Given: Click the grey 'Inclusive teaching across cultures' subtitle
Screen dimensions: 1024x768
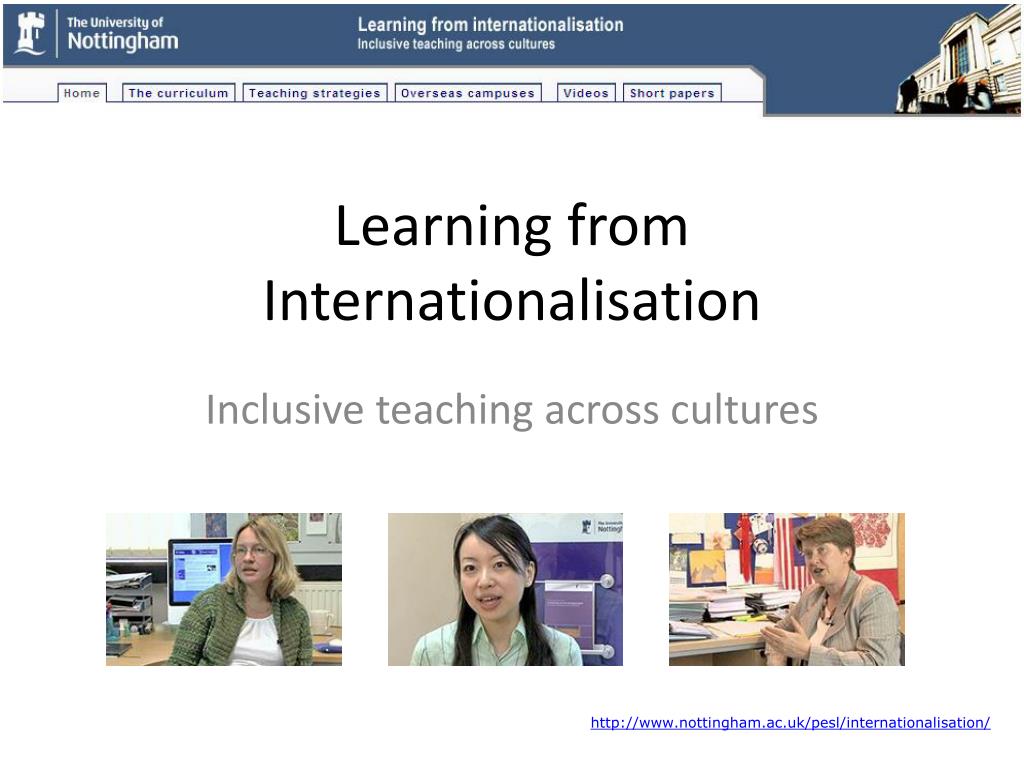Looking at the screenshot, I should click(x=512, y=410).
